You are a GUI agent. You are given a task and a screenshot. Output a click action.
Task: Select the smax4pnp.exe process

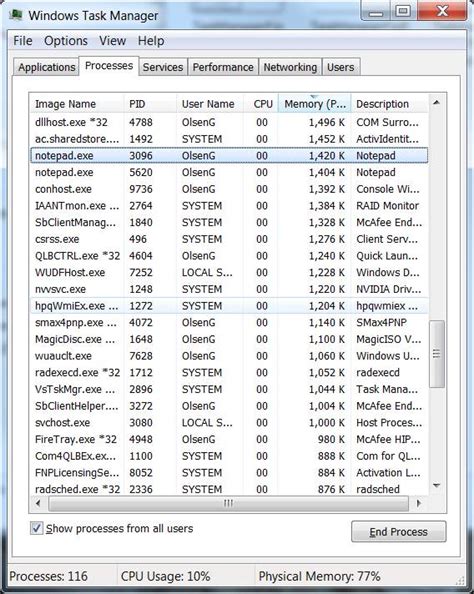tap(229, 322)
